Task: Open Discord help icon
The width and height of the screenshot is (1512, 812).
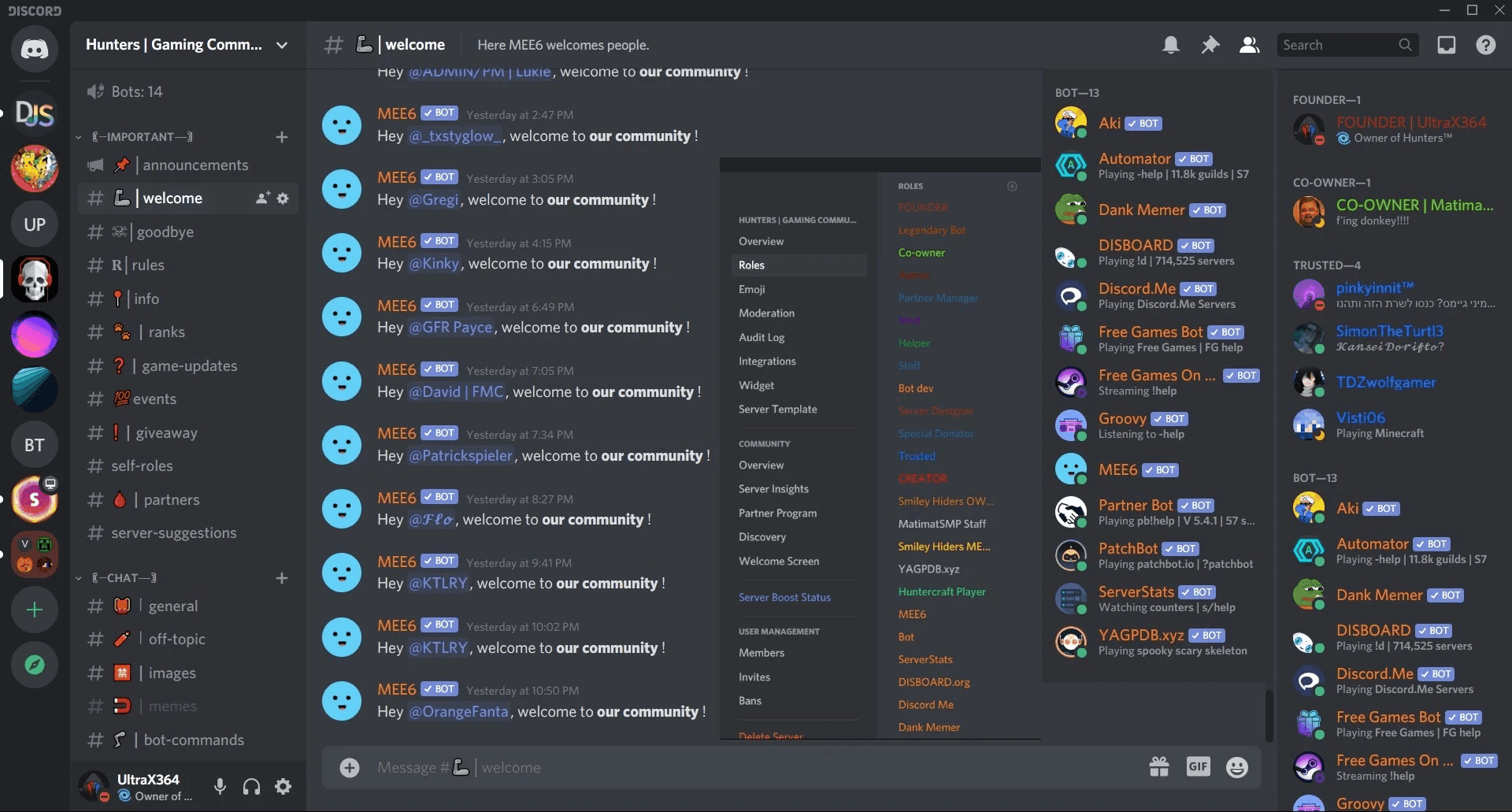Action: (1486, 45)
